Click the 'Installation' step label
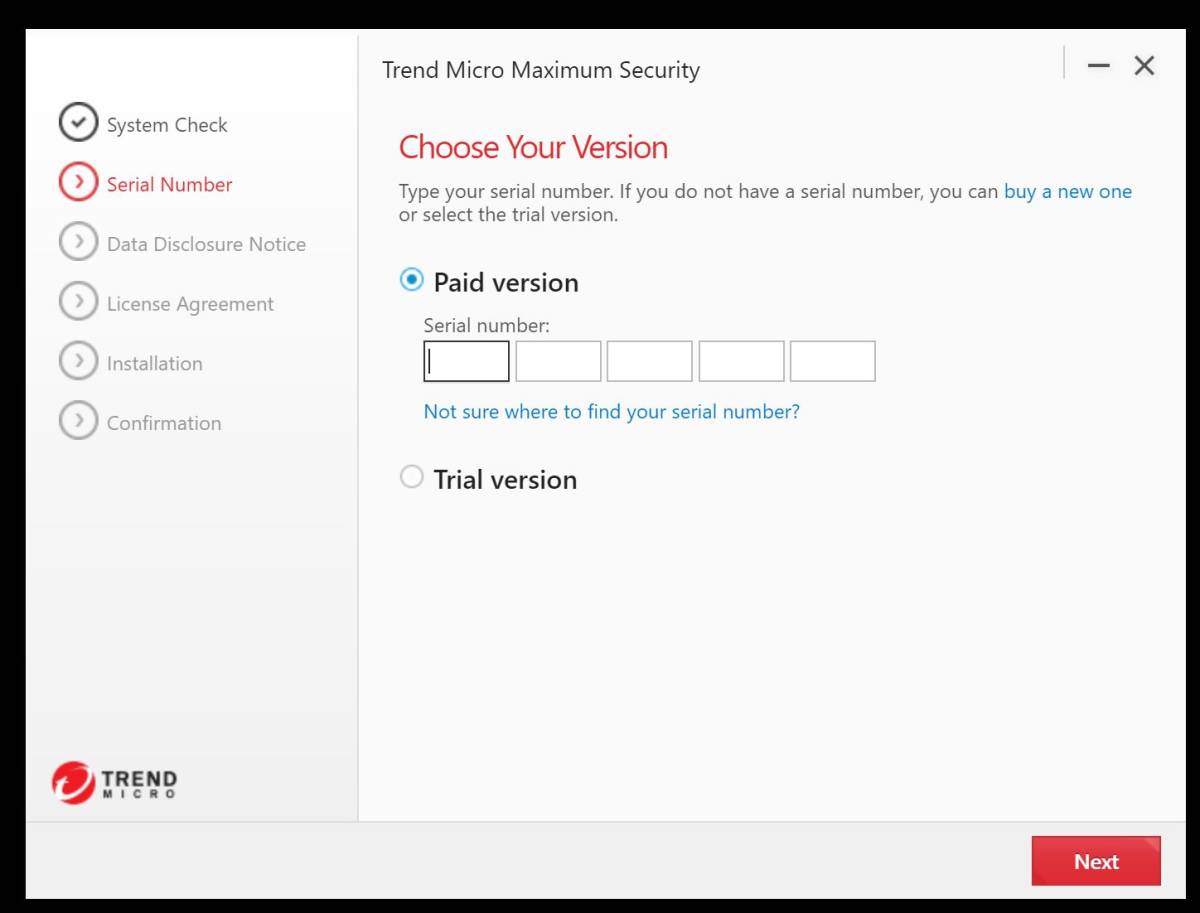This screenshot has height=913, width=1200. [x=154, y=363]
